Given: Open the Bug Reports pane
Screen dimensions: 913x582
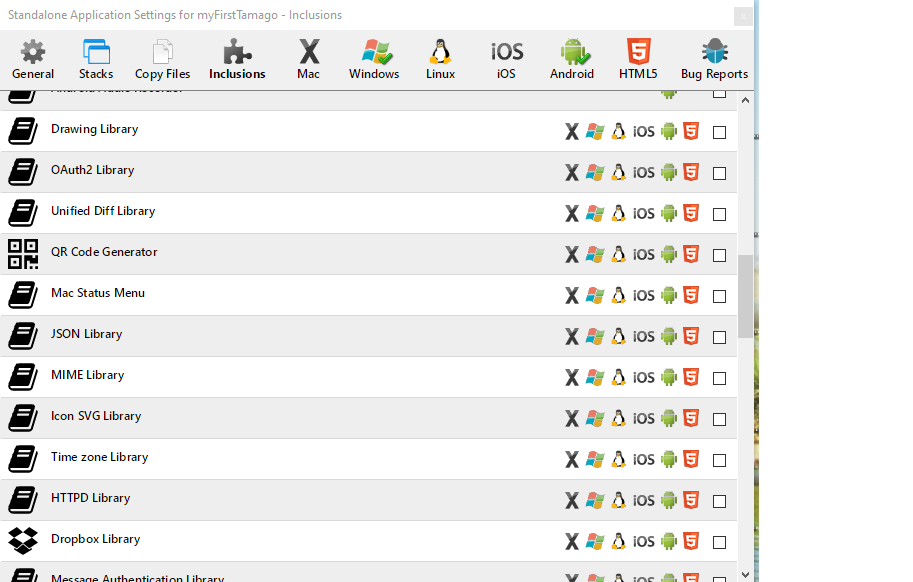Looking at the screenshot, I should coord(714,59).
